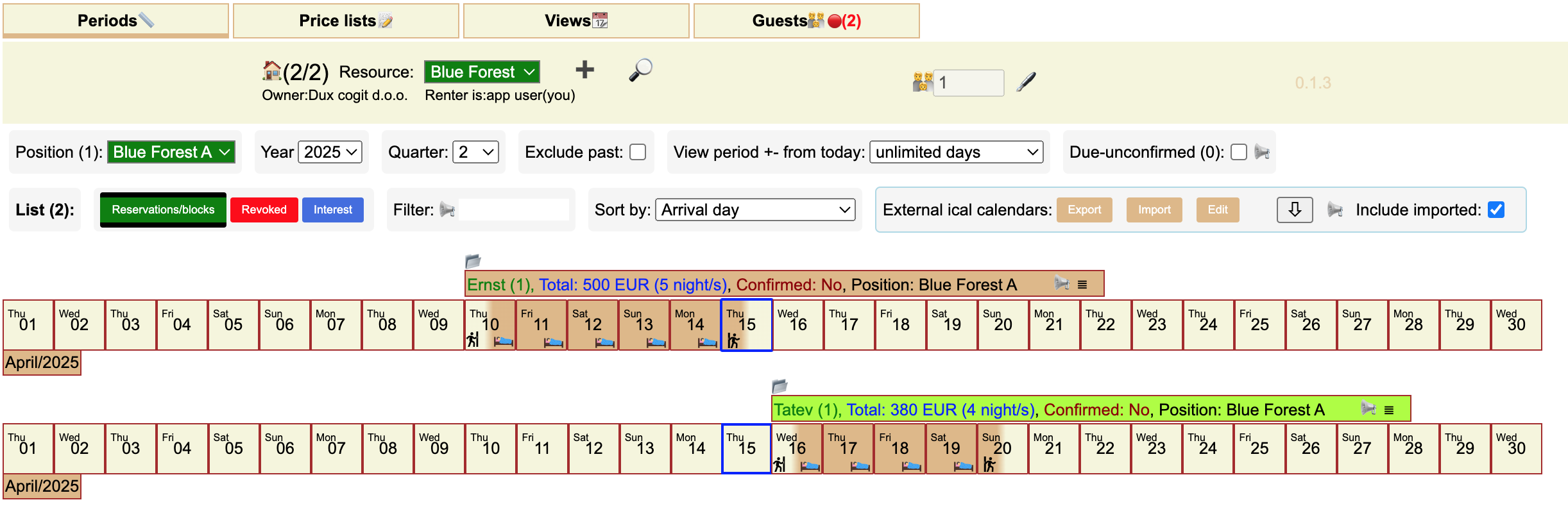Click the Filter text input field
This screenshot has width=1568, height=518.
pos(513,210)
